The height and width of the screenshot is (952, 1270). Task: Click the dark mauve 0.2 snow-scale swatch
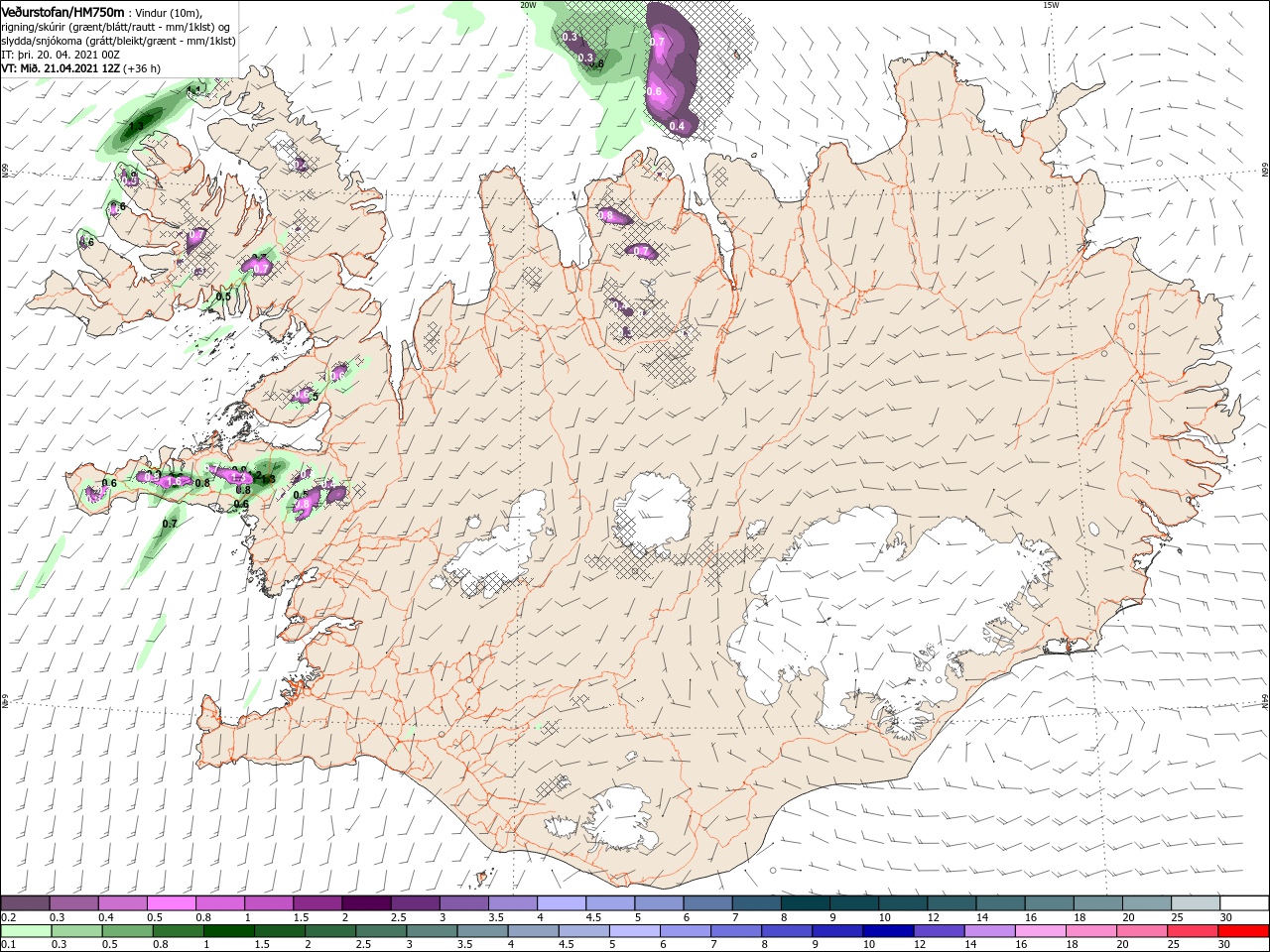click(25, 903)
